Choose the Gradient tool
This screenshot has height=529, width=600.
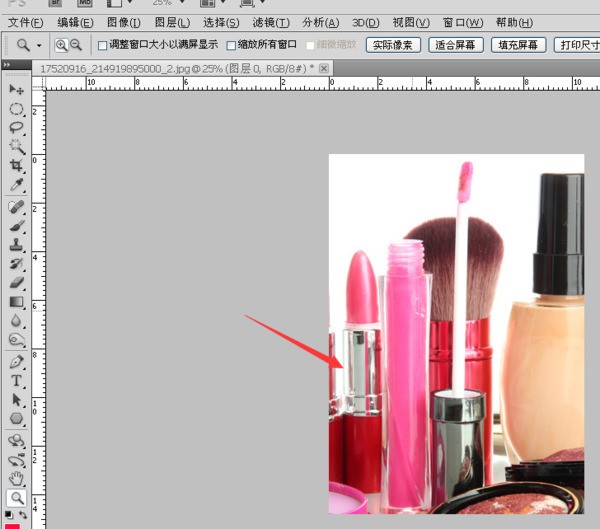tap(17, 302)
